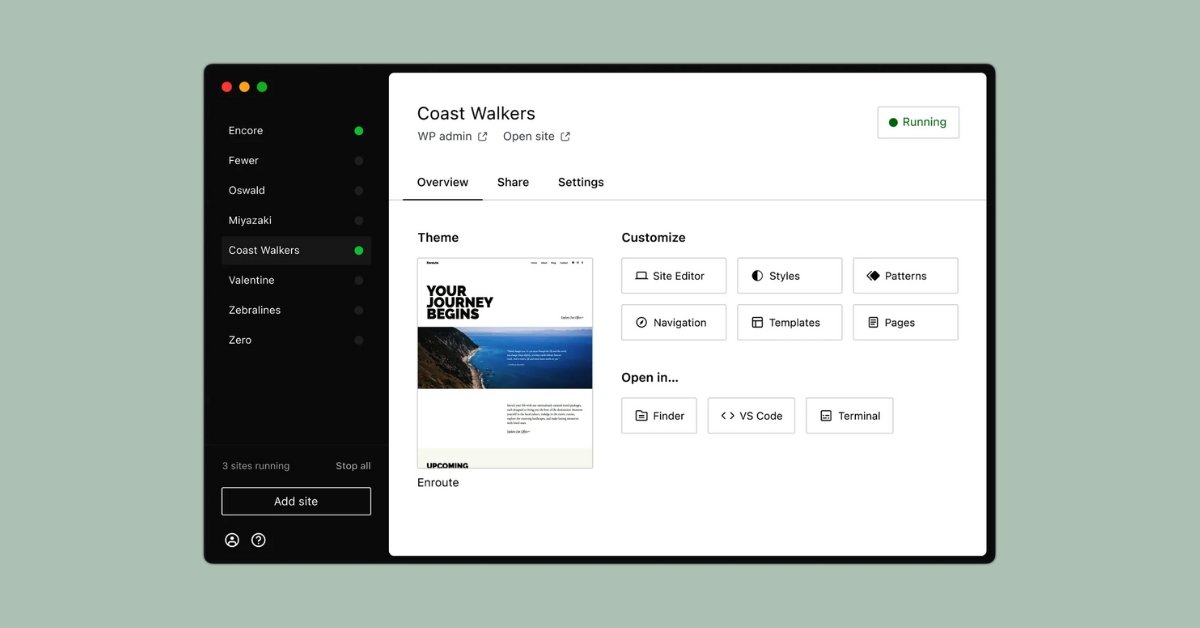Reveal the site folder in Finder
The image size is (1200, 628).
point(658,415)
